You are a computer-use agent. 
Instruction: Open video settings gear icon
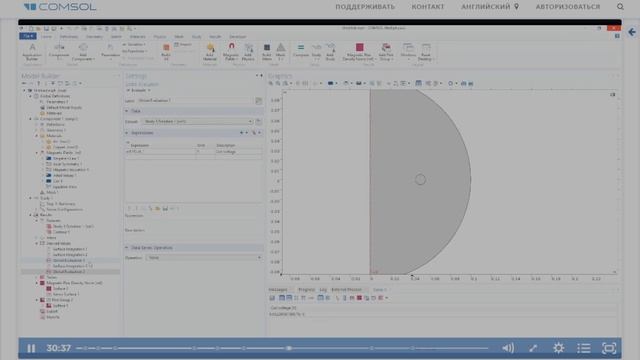[x=558, y=348]
